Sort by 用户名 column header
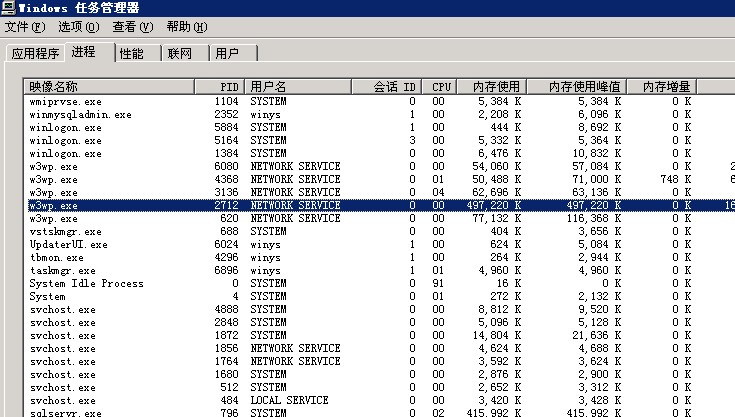 (x=298, y=87)
